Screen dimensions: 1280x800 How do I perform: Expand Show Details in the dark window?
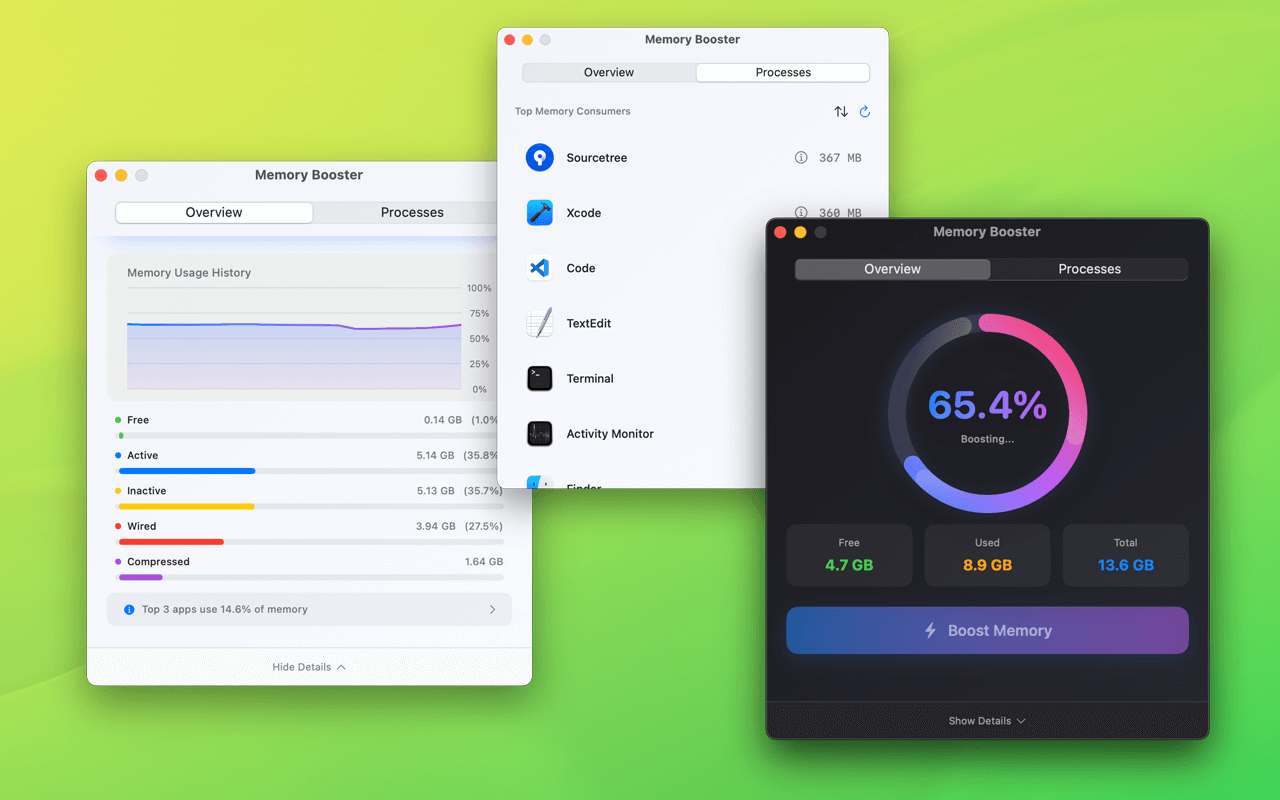point(986,720)
